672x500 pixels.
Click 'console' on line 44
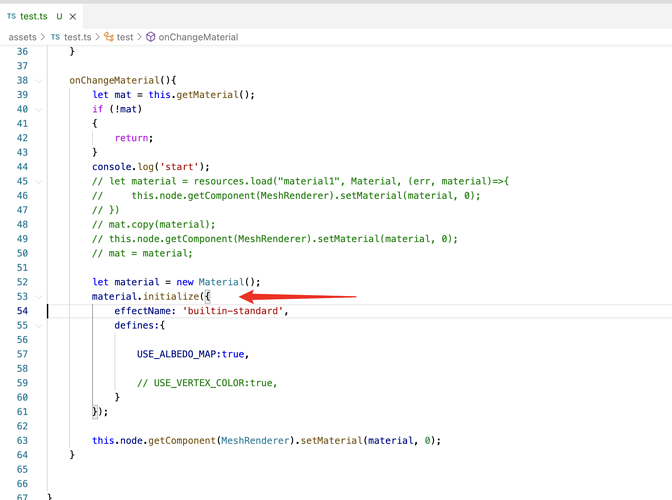(x=112, y=167)
